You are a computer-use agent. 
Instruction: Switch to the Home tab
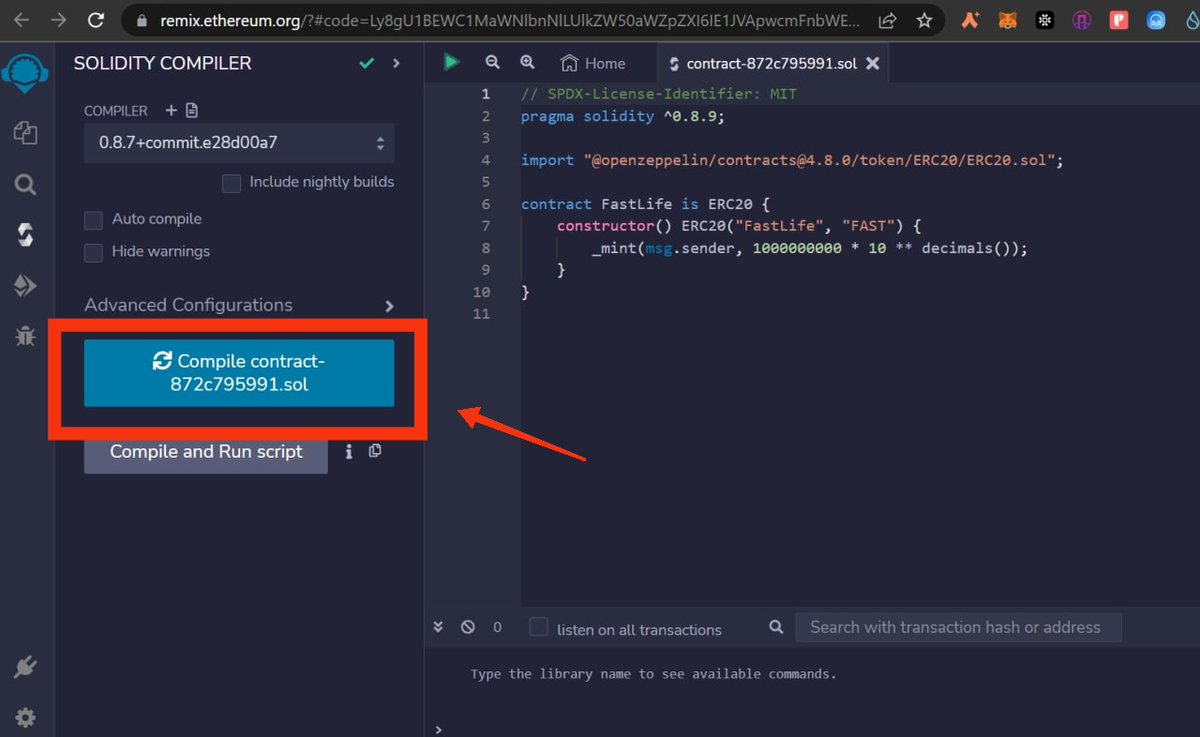(x=594, y=62)
